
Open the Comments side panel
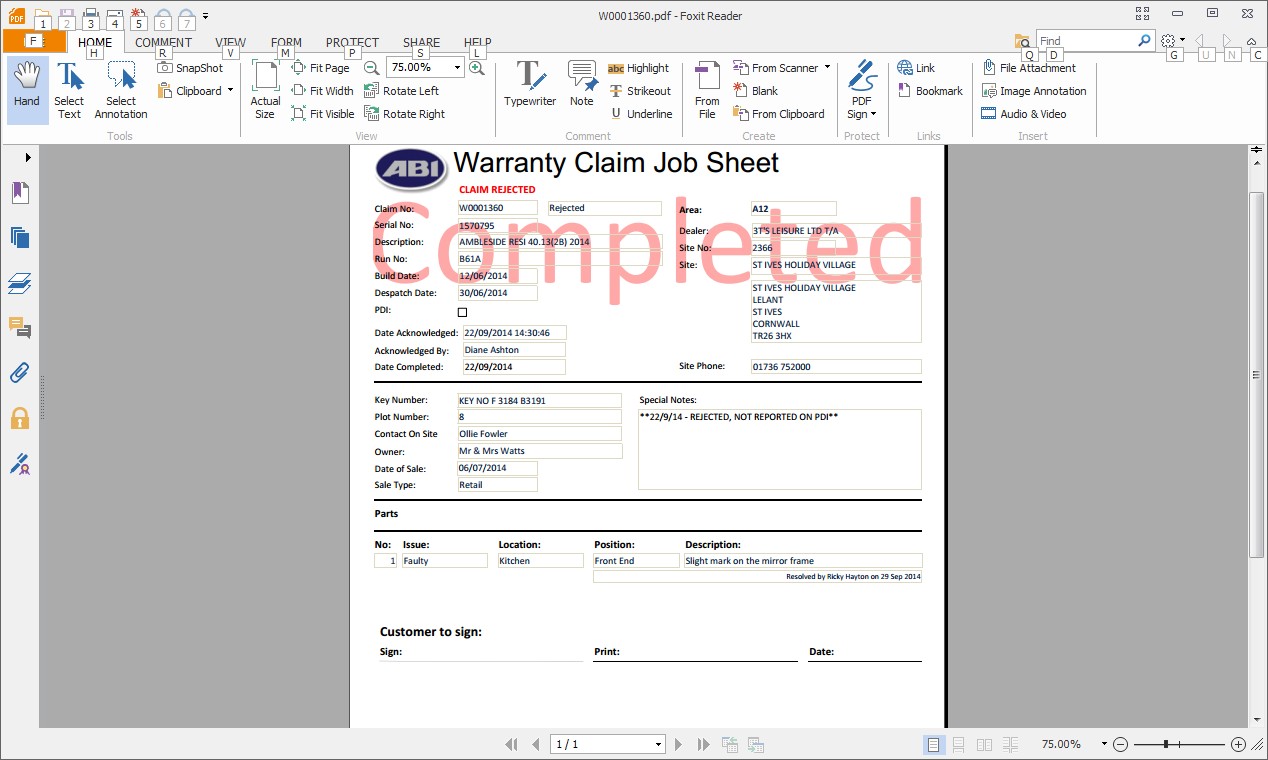20,327
